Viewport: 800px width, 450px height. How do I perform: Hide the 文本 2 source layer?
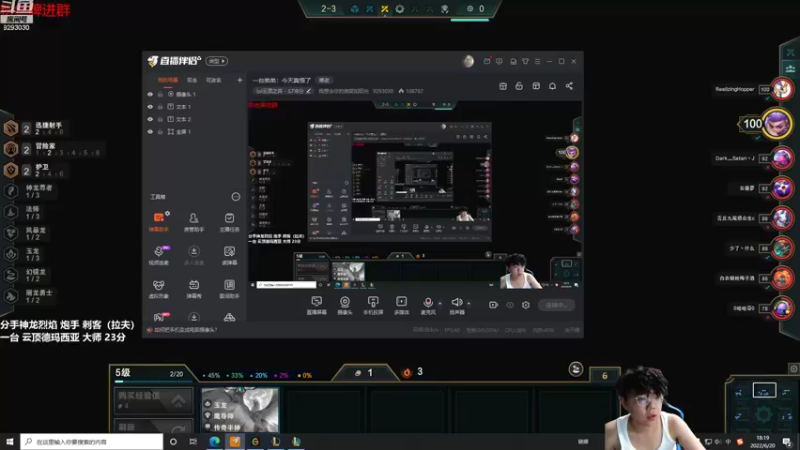point(150,119)
